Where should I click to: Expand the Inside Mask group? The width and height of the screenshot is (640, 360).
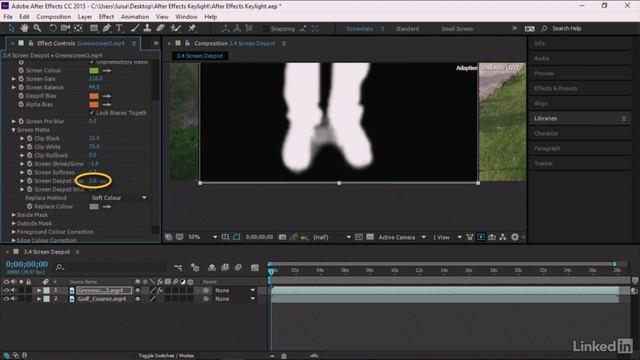pos(13,215)
